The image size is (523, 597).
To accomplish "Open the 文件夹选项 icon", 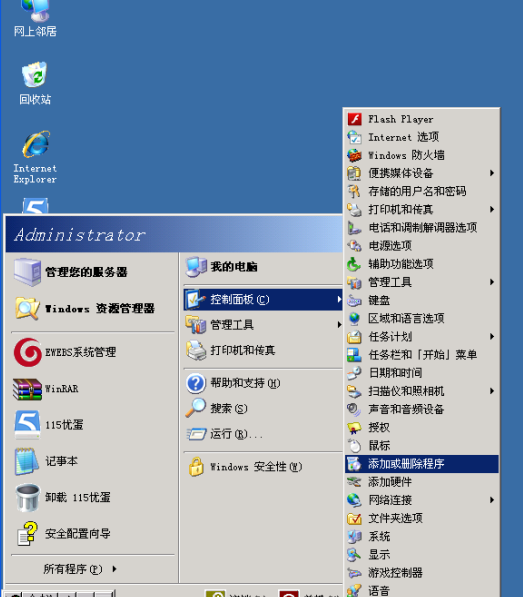I will [354, 518].
